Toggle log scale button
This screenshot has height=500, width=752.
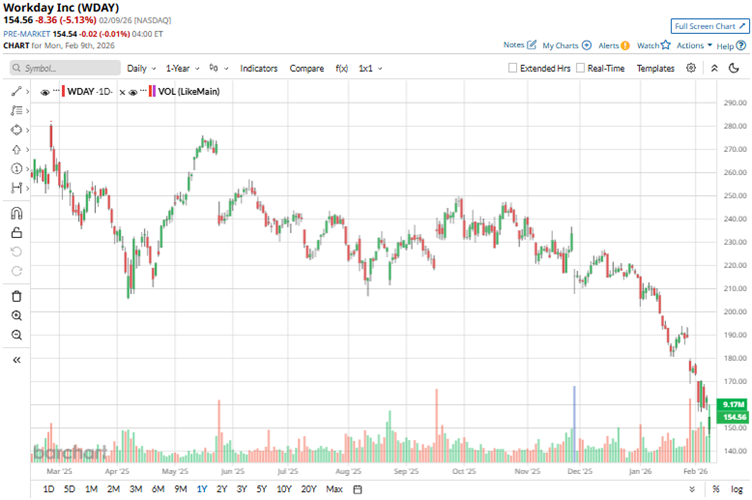pos(737,489)
